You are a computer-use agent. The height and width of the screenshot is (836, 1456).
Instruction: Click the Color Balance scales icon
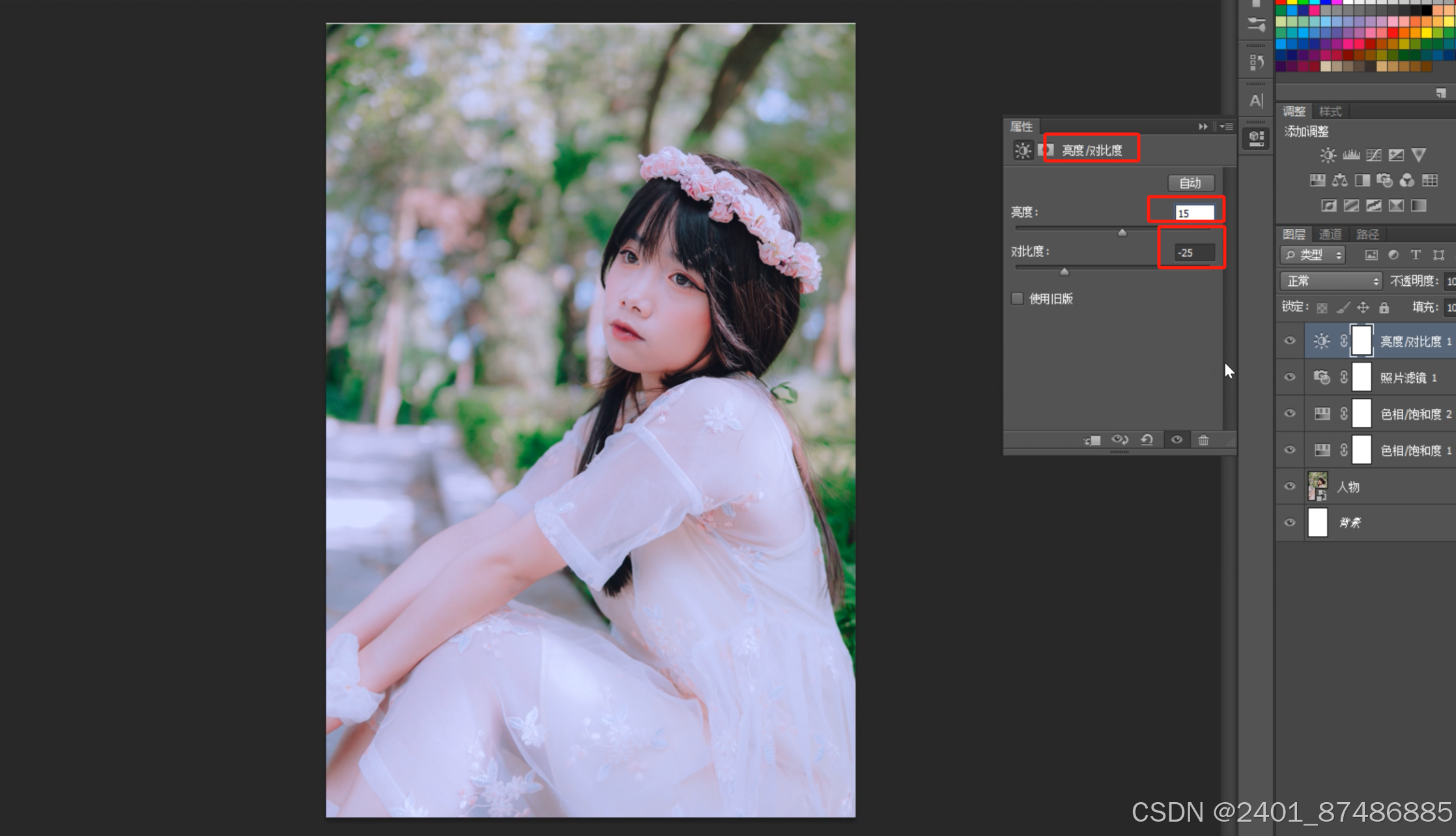1339,180
